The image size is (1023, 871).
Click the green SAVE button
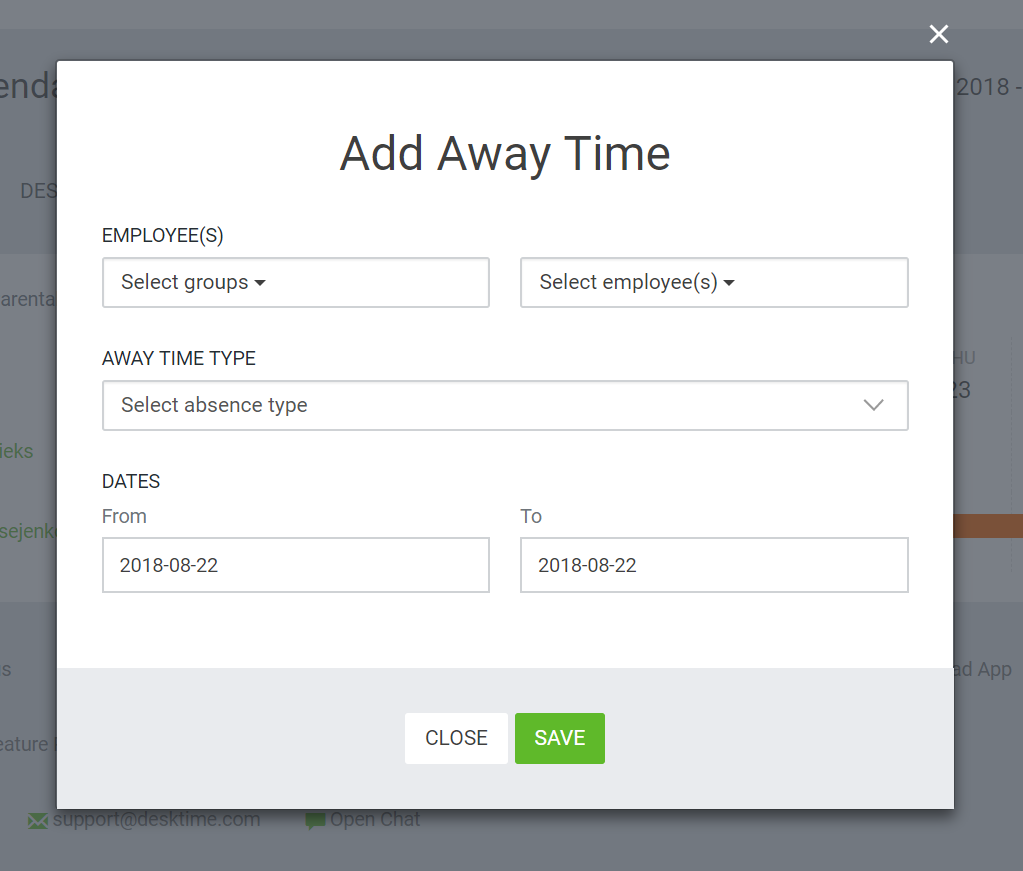(560, 738)
